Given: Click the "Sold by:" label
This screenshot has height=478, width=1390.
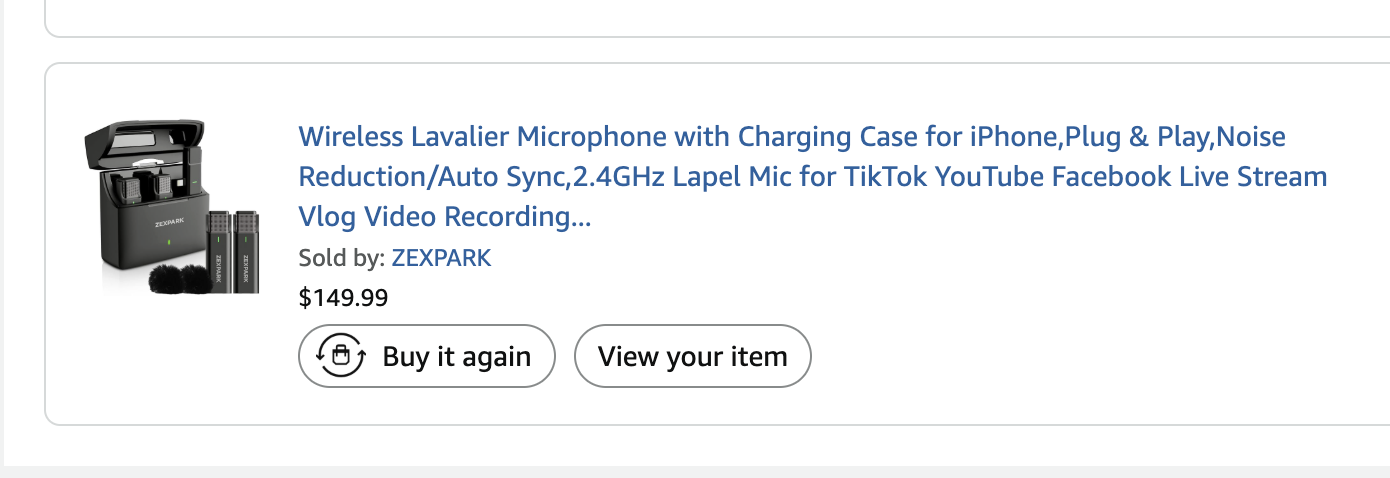Looking at the screenshot, I should [x=342, y=258].
